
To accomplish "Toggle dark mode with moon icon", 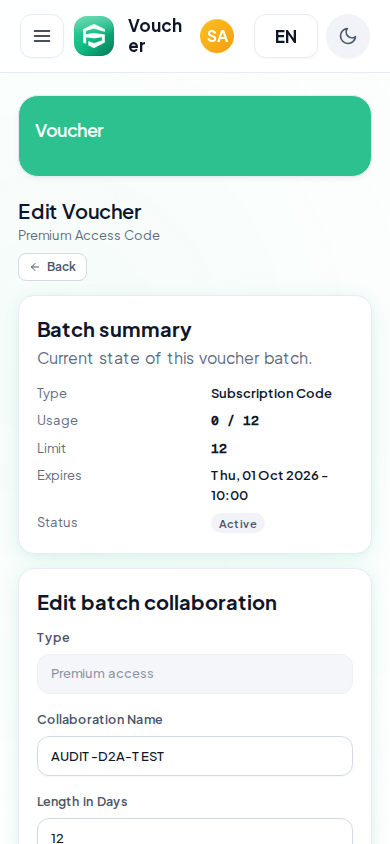I will [x=348, y=36].
